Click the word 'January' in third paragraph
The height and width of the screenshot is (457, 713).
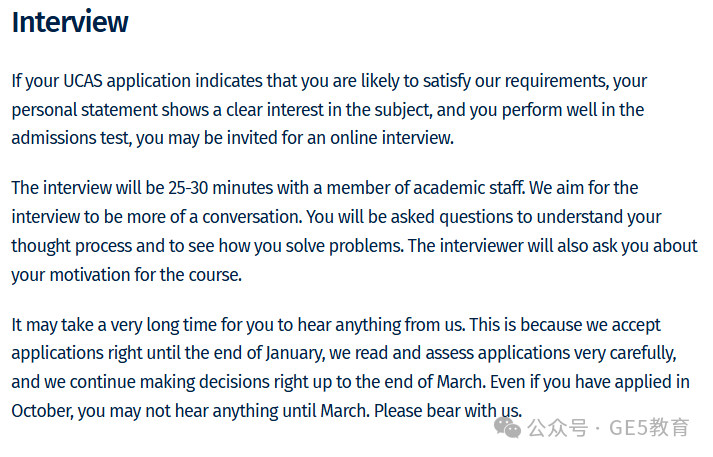click(x=295, y=353)
